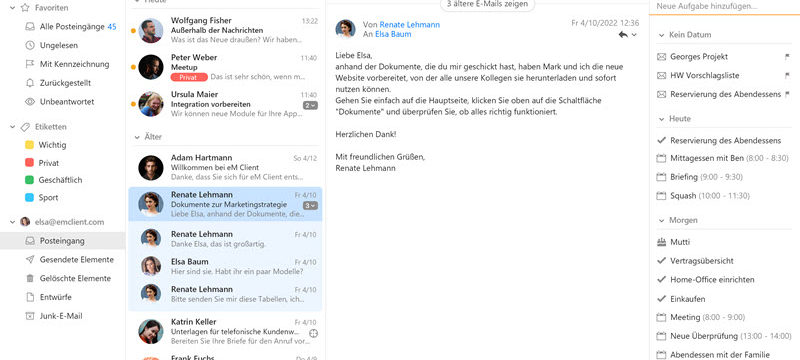This screenshot has width=800, height=360.
Task: Click recipient link Elsa Baum
Action: [x=393, y=34]
